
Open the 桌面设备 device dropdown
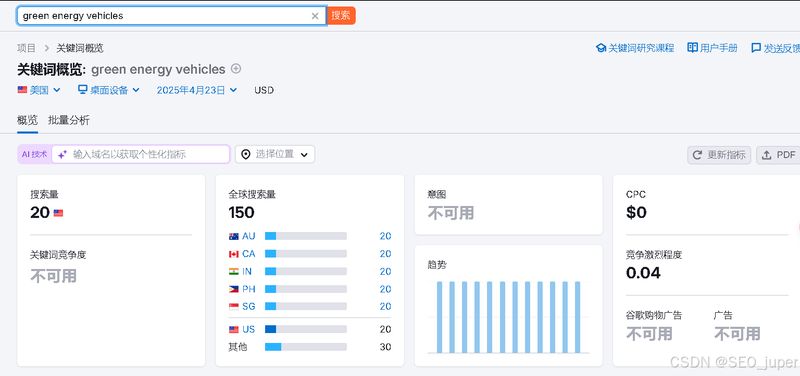coord(109,90)
